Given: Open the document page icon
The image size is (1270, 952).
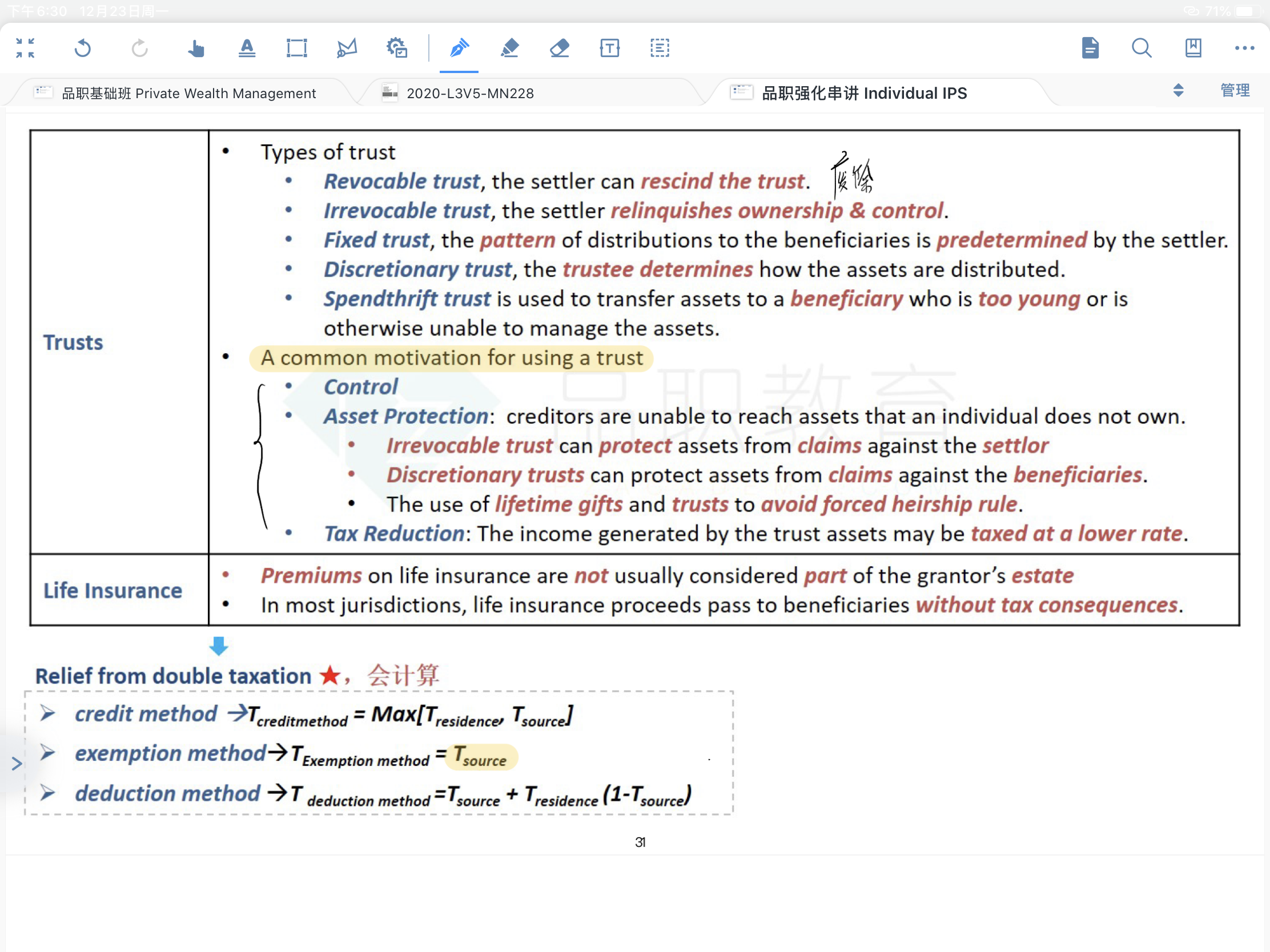Looking at the screenshot, I should pos(1090,48).
